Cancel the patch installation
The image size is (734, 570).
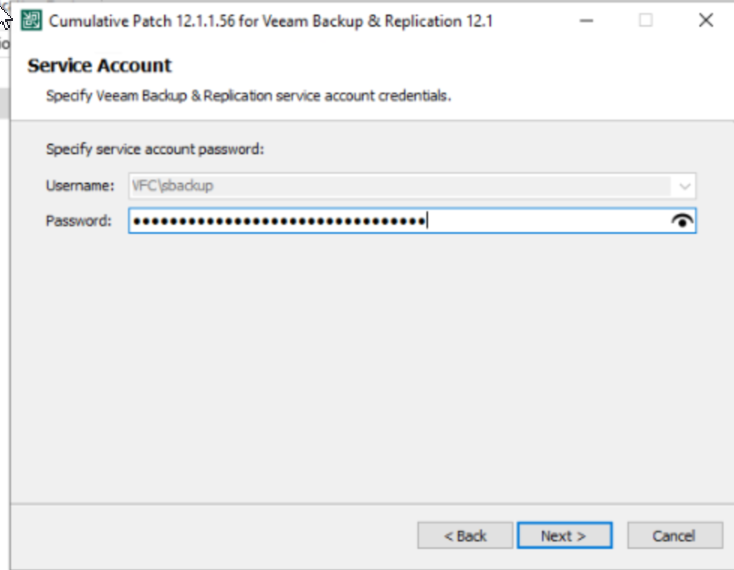point(675,535)
